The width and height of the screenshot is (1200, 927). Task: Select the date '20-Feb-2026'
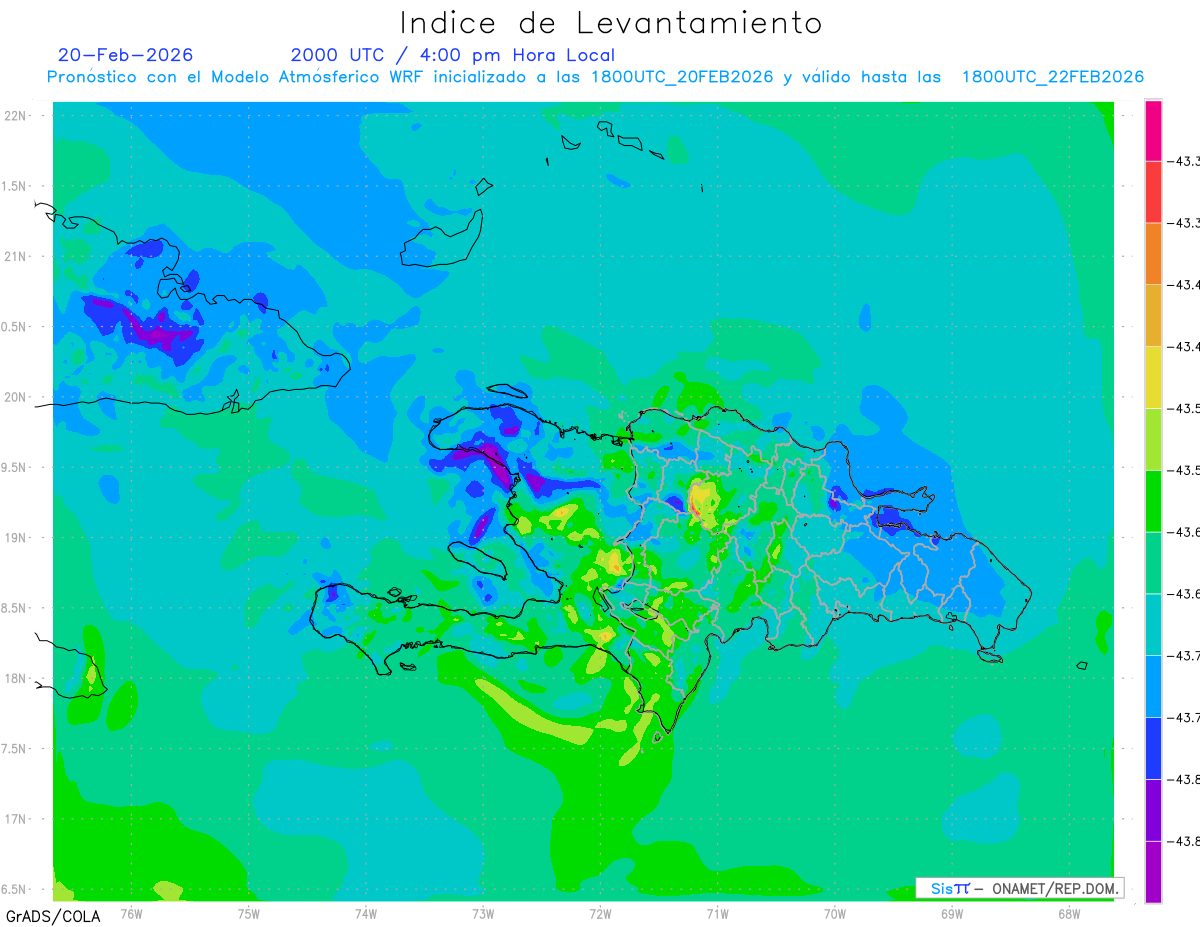(125, 55)
